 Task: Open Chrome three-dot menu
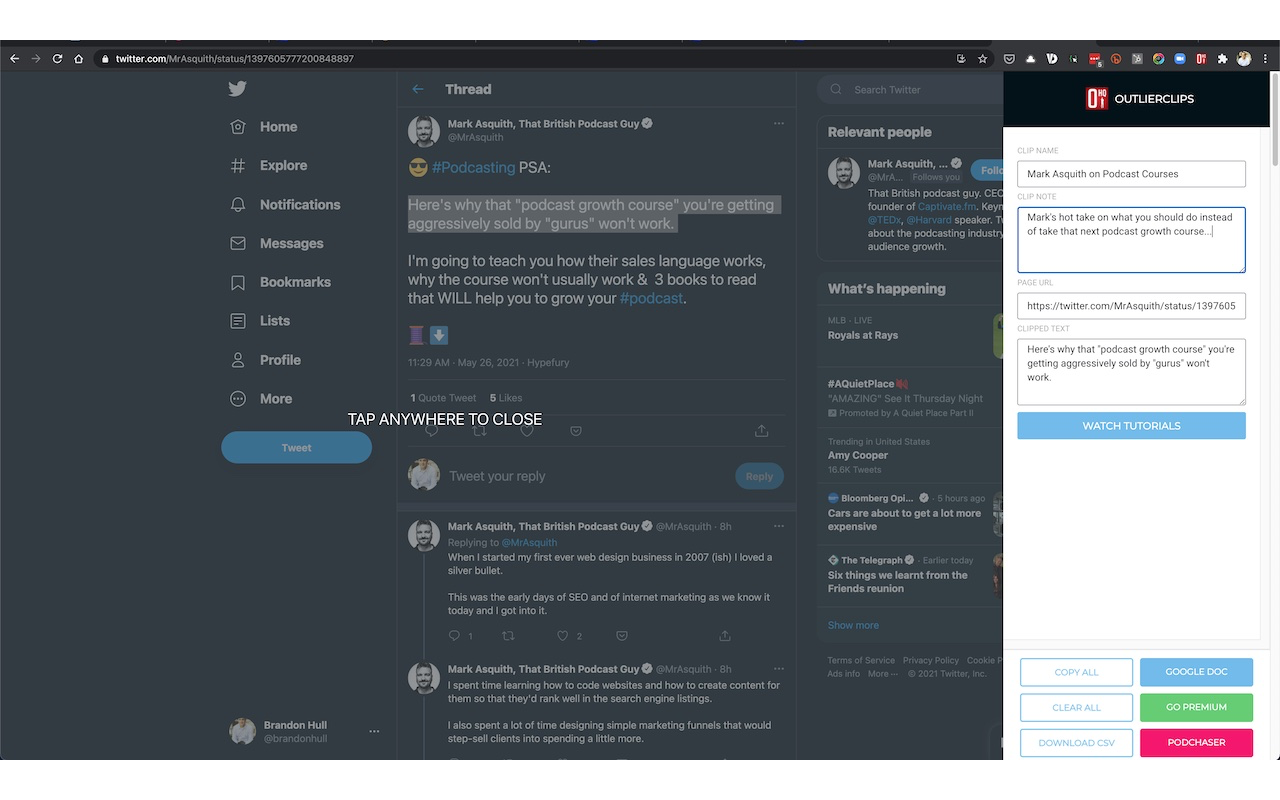(x=1265, y=59)
